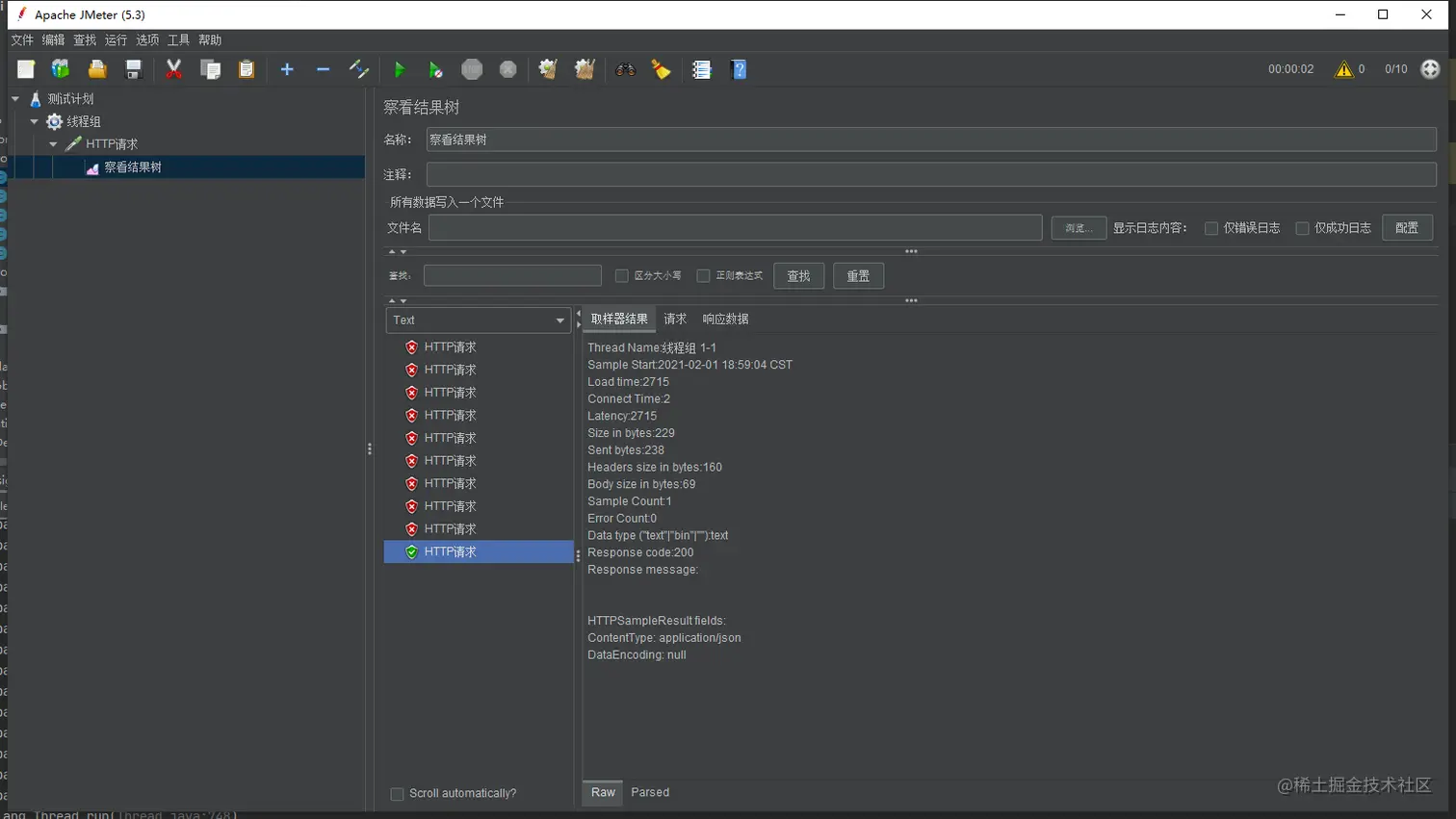Click the 重置 button
1456x819 pixels.
[x=858, y=276]
